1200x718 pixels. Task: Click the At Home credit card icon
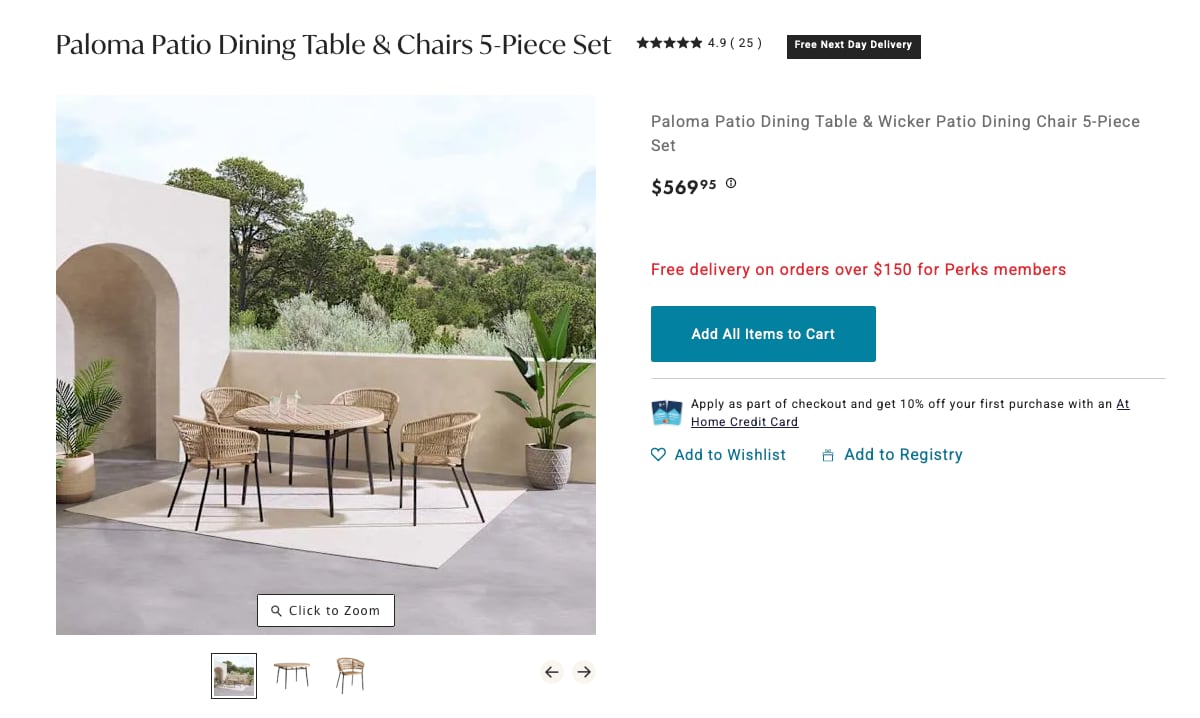pos(667,413)
